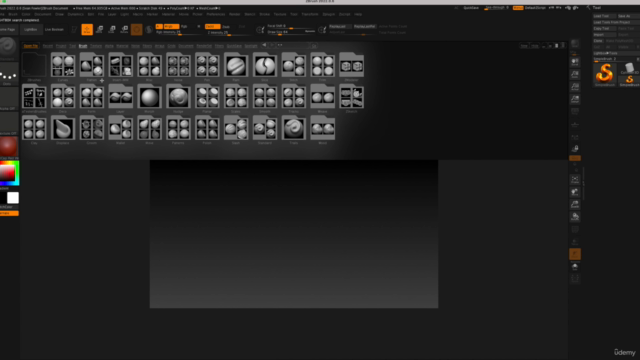Open the Curves brush folder
Image resolution: width=640 pixels, height=360 pixels.
(63, 65)
